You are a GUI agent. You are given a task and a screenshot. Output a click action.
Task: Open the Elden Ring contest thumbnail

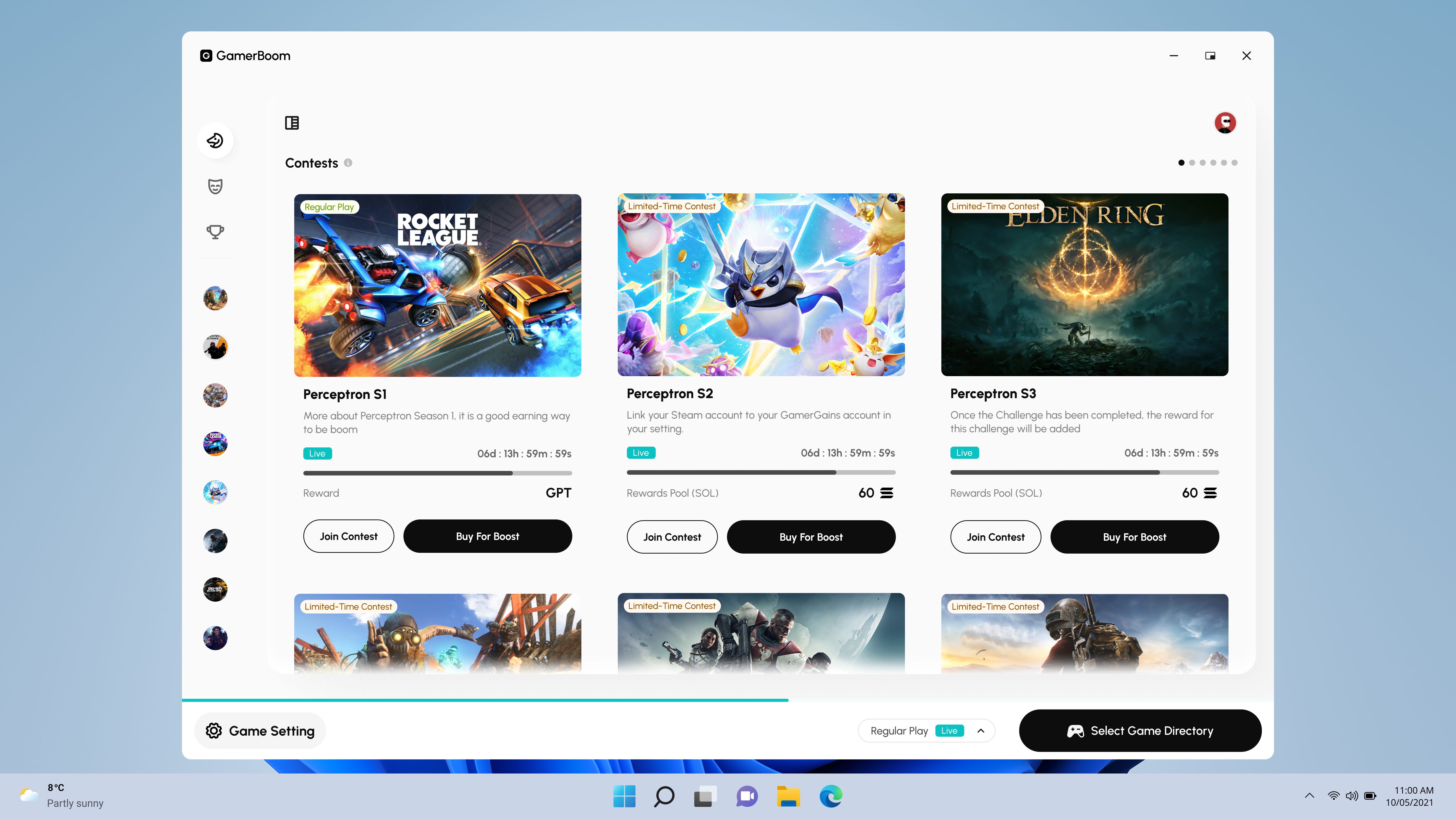(x=1084, y=285)
